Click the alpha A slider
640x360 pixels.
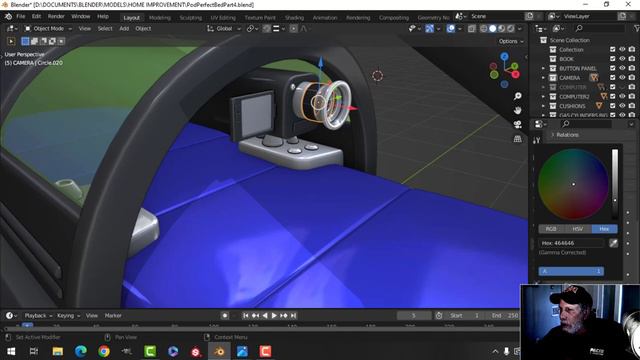[571, 271]
